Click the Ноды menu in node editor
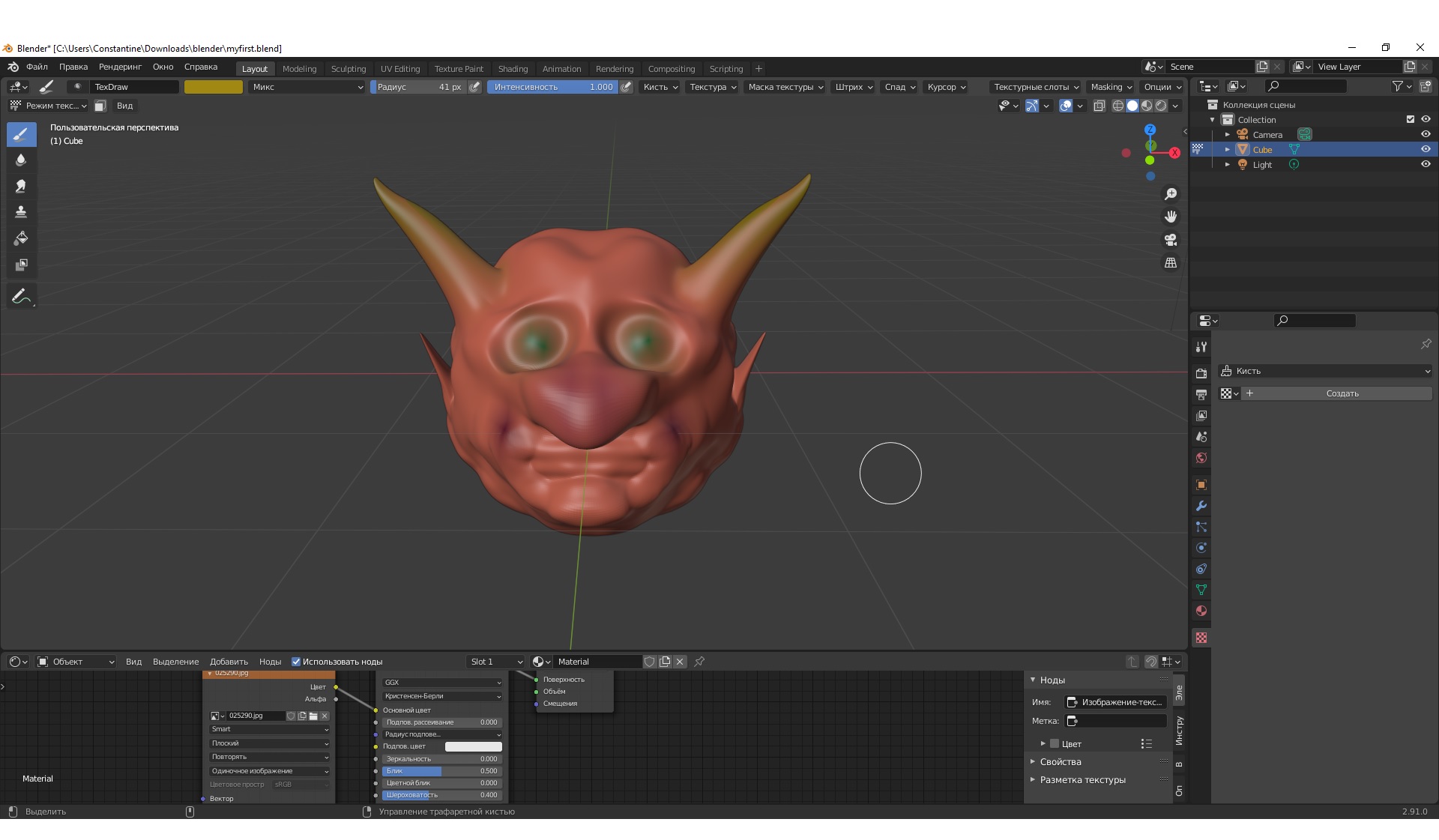This screenshot has width=1439, height=840. tap(270, 662)
